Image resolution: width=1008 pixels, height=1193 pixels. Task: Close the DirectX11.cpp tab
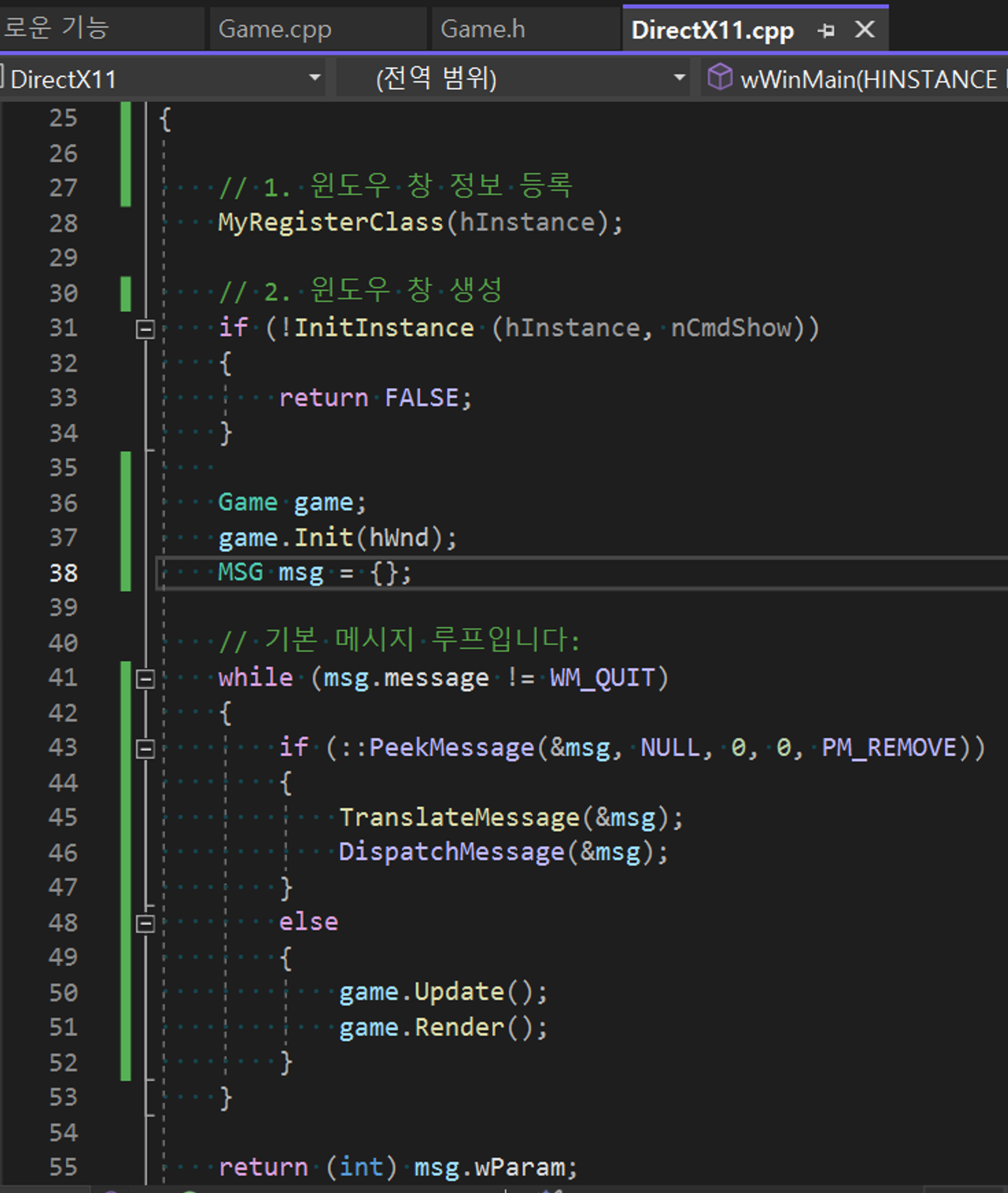point(864,29)
